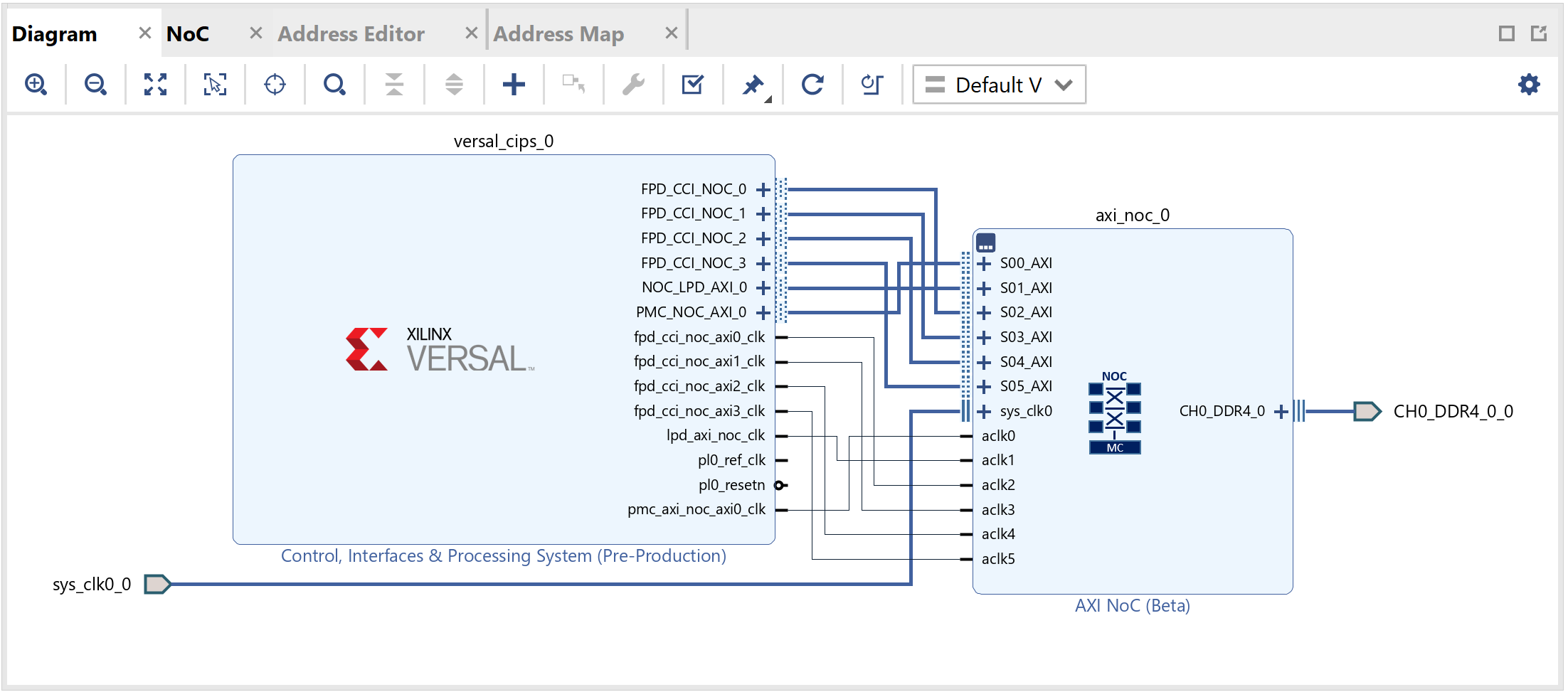Viewport: 1568px width, 692px height.
Task: Expand the CH0_DDR4_0 interface pin
Action: 1281,412
